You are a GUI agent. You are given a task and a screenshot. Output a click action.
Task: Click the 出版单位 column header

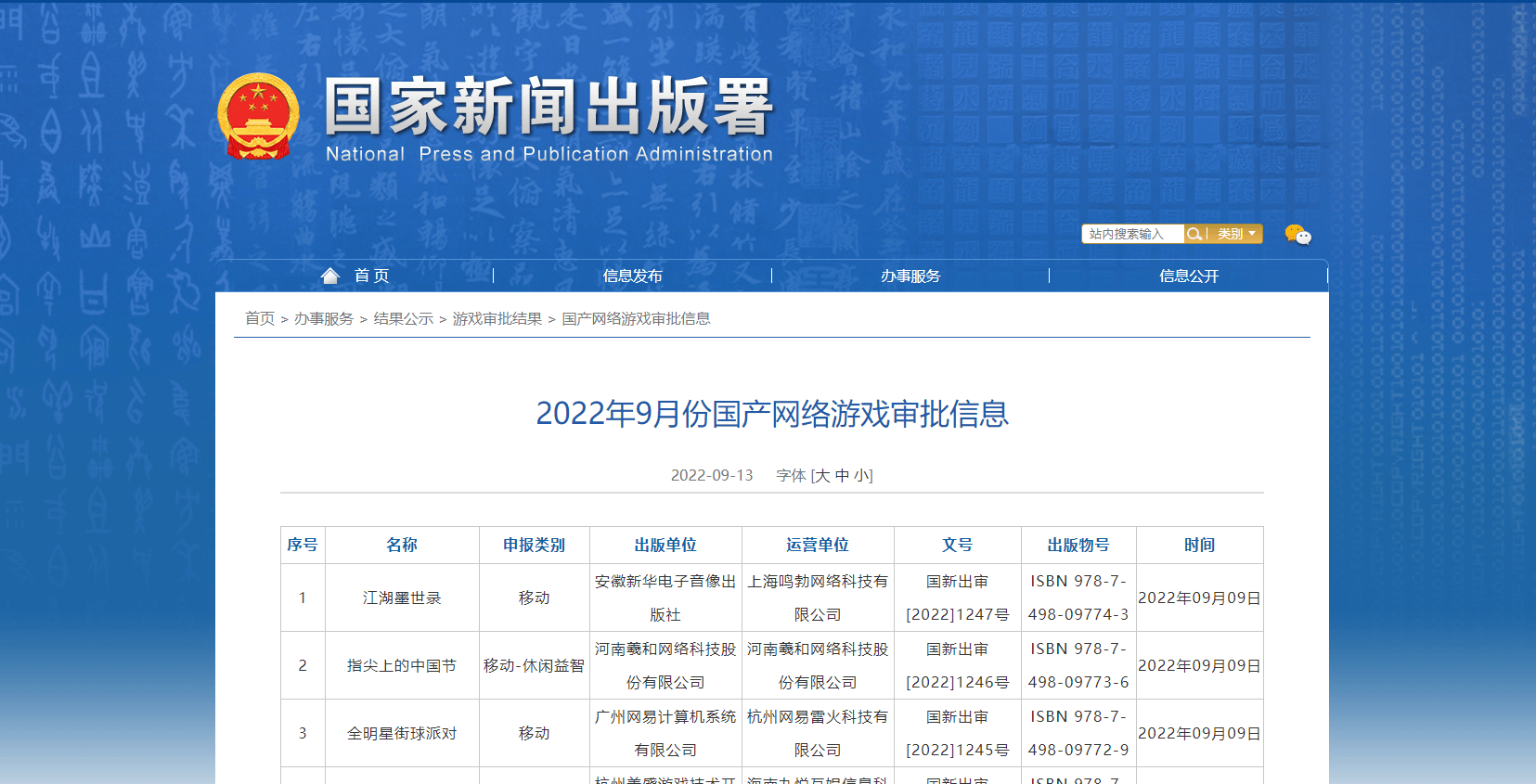point(665,545)
